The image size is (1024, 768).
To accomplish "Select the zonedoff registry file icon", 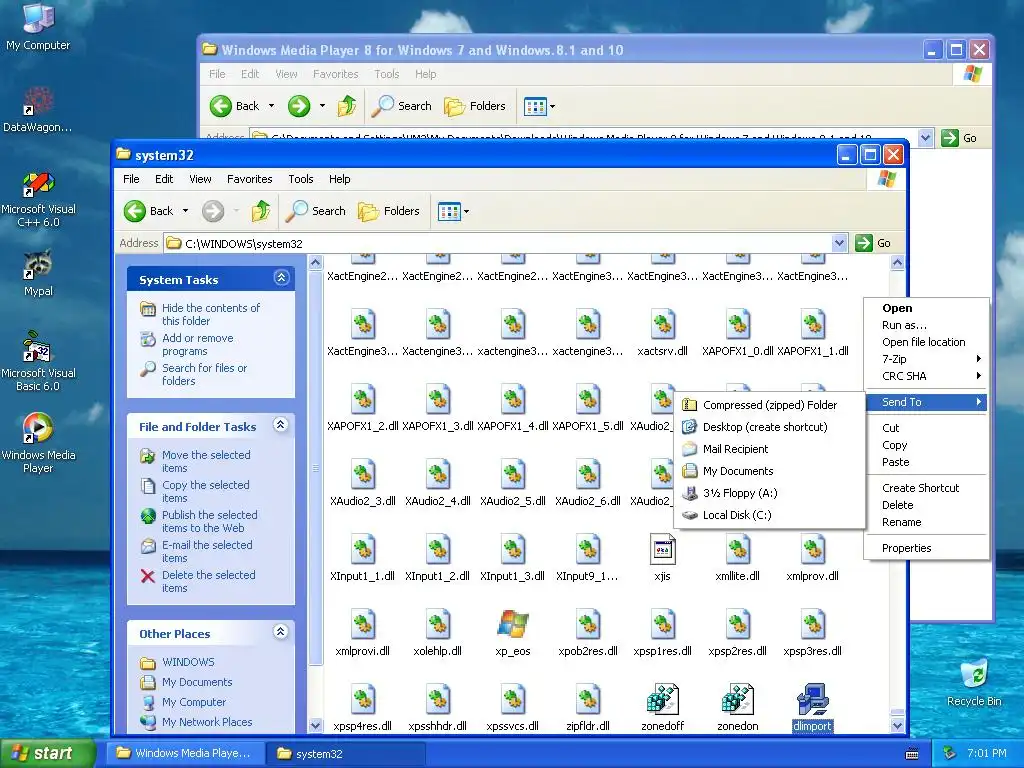I will pos(662,699).
